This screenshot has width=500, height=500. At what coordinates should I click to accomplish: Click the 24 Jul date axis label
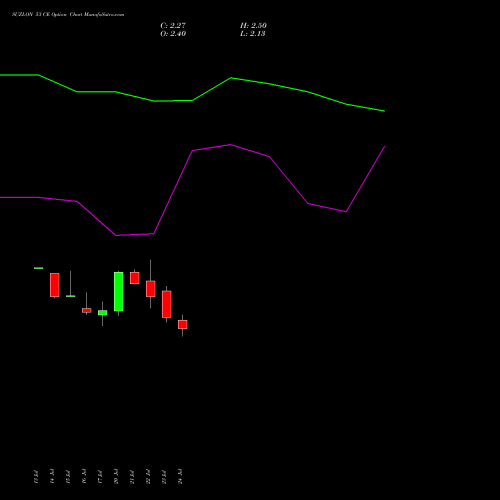click(180, 476)
